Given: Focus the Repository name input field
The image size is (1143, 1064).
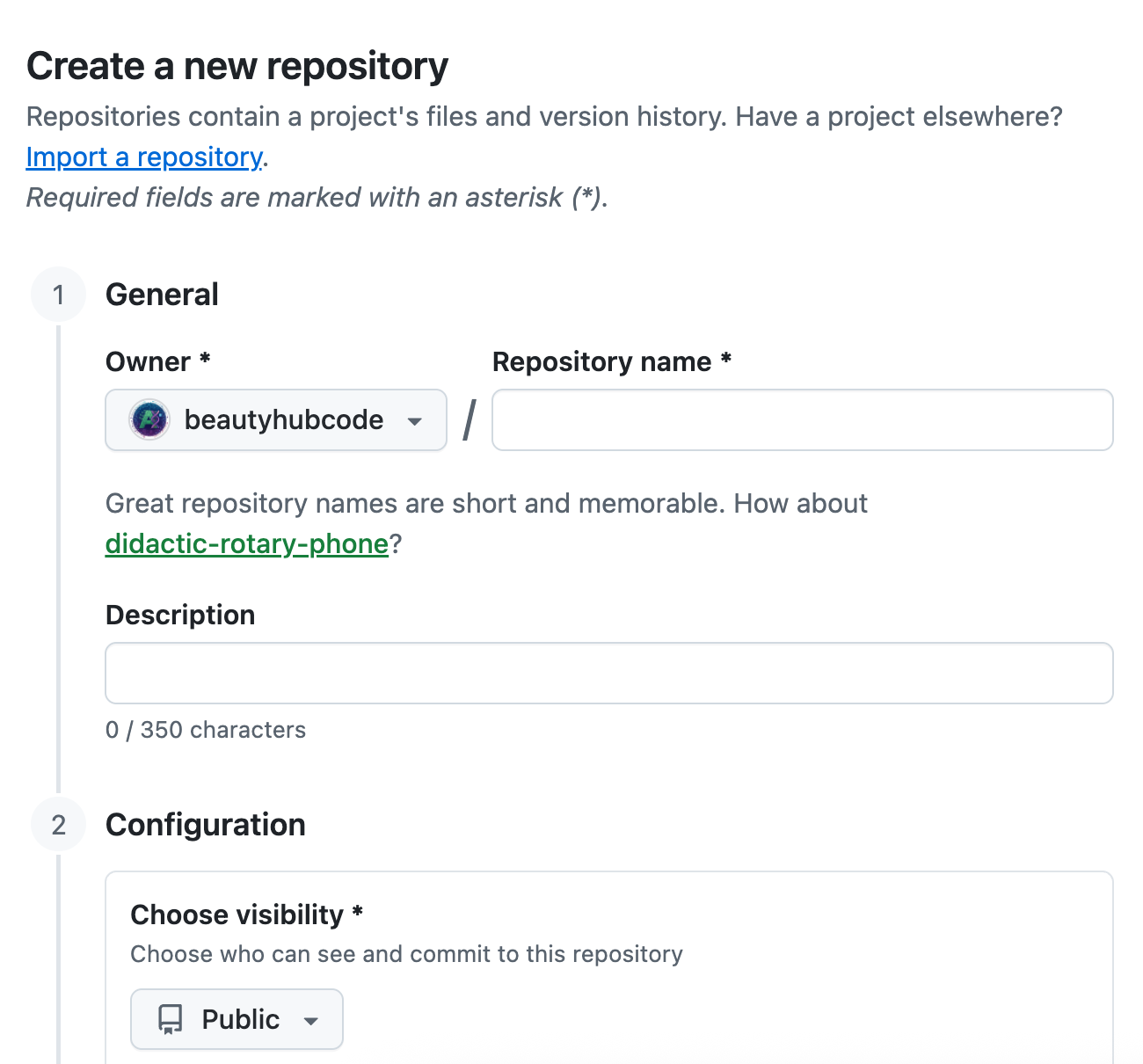Looking at the screenshot, I should coord(802,419).
